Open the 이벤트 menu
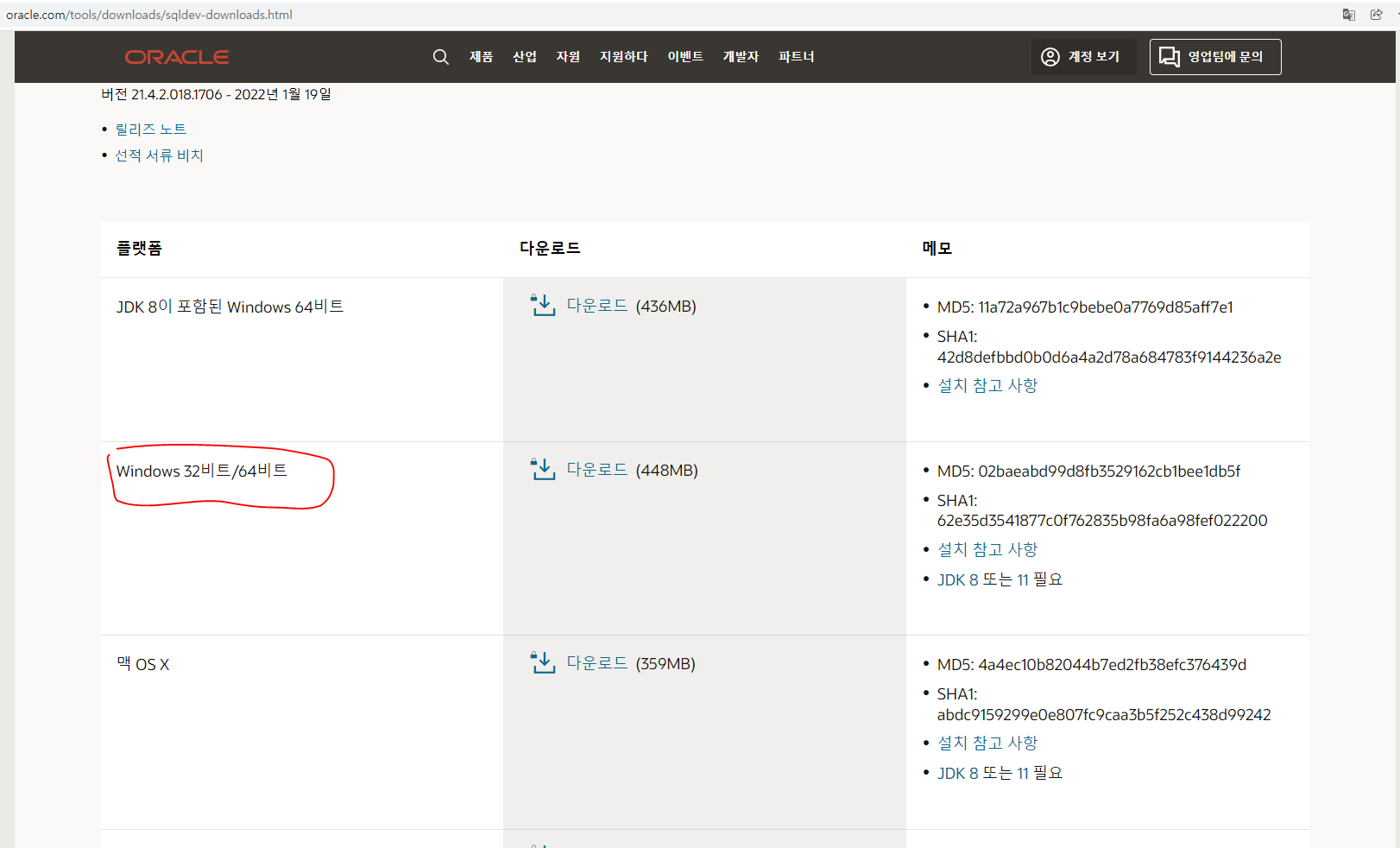 [x=685, y=57]
